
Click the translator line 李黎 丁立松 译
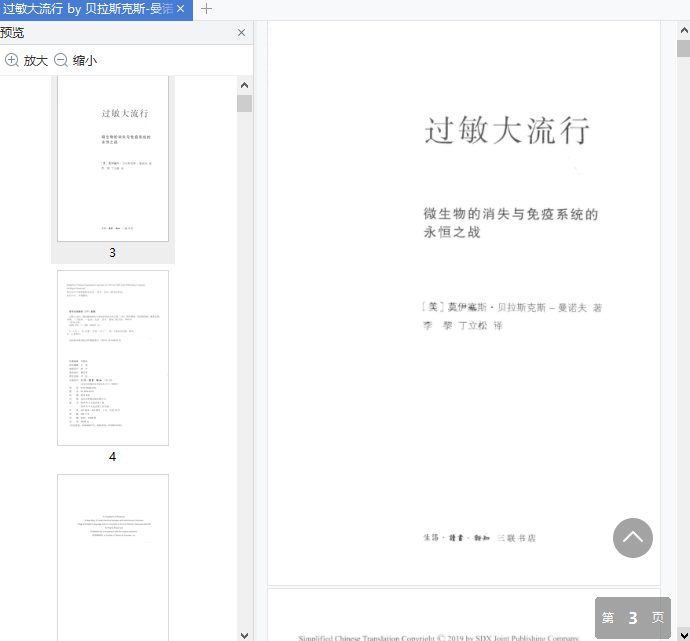point(462,326)
